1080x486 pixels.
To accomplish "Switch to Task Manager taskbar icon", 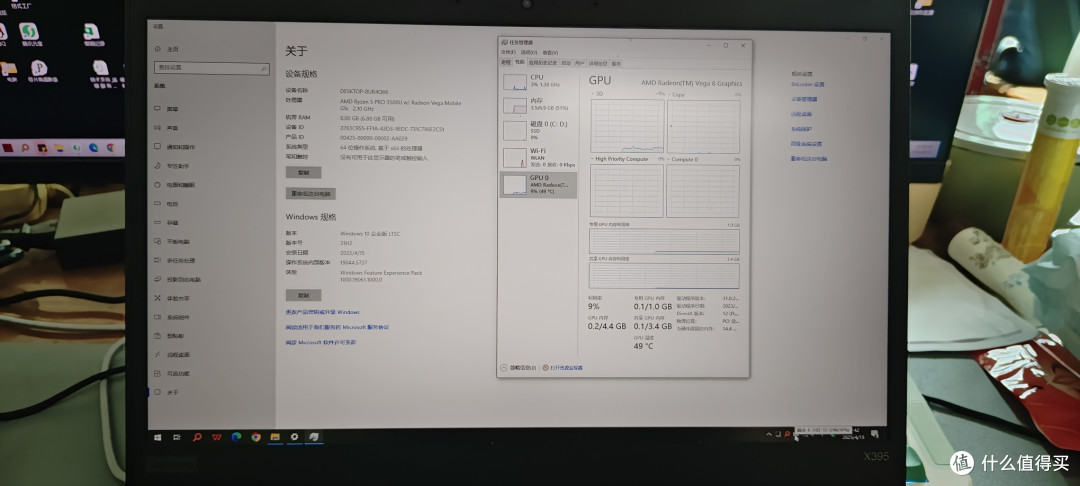I will coord(313,436).
